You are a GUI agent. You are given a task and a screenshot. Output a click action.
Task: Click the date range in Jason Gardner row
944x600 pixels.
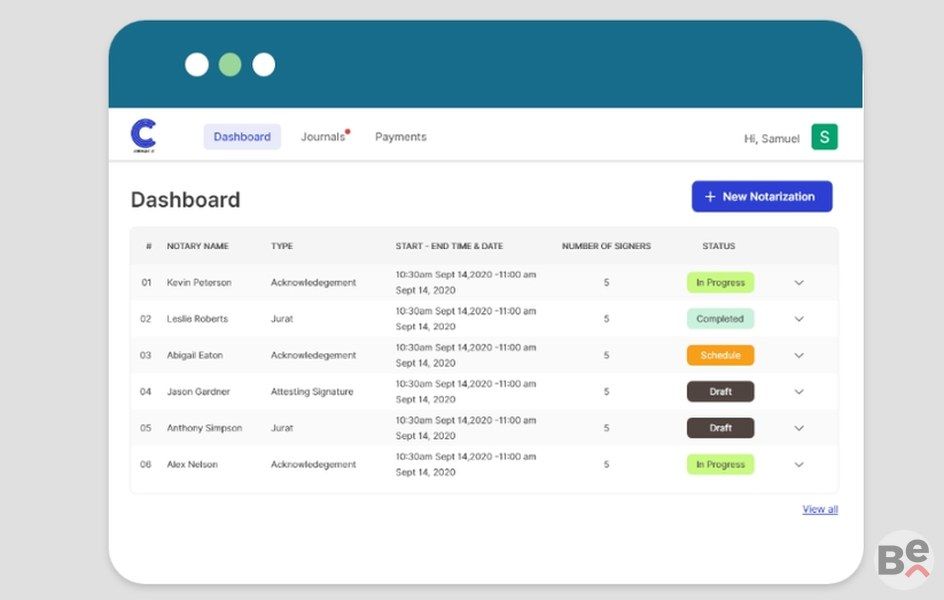tap(465, 392)
